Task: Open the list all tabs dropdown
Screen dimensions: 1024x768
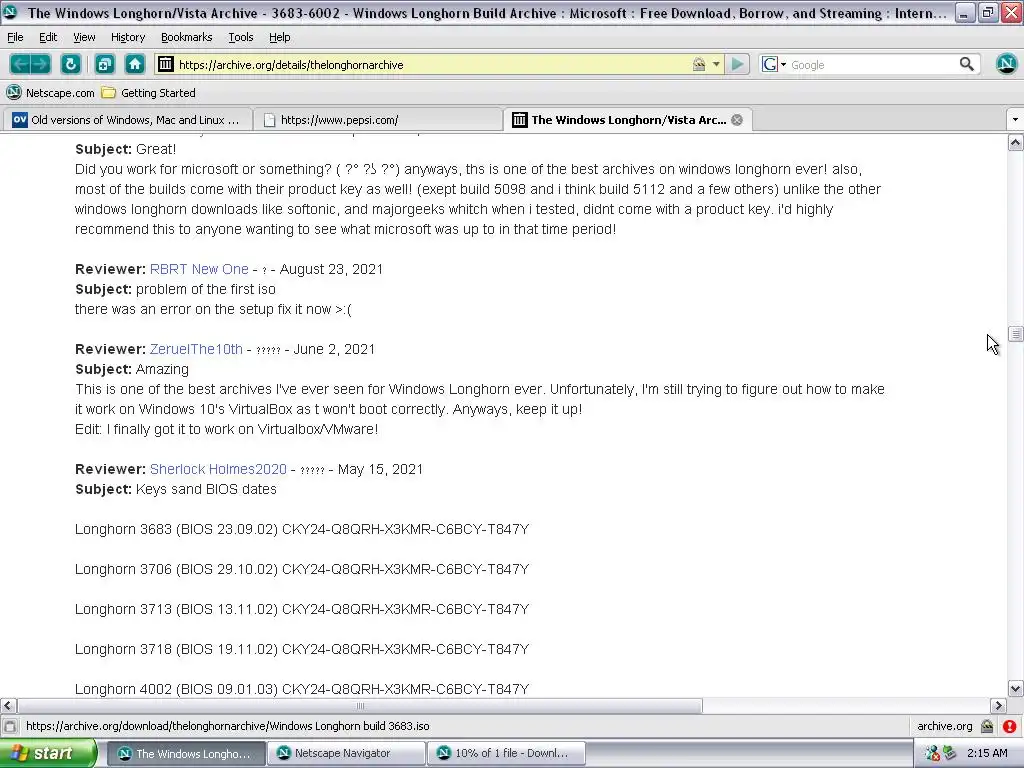Action: click(1015, 120)
